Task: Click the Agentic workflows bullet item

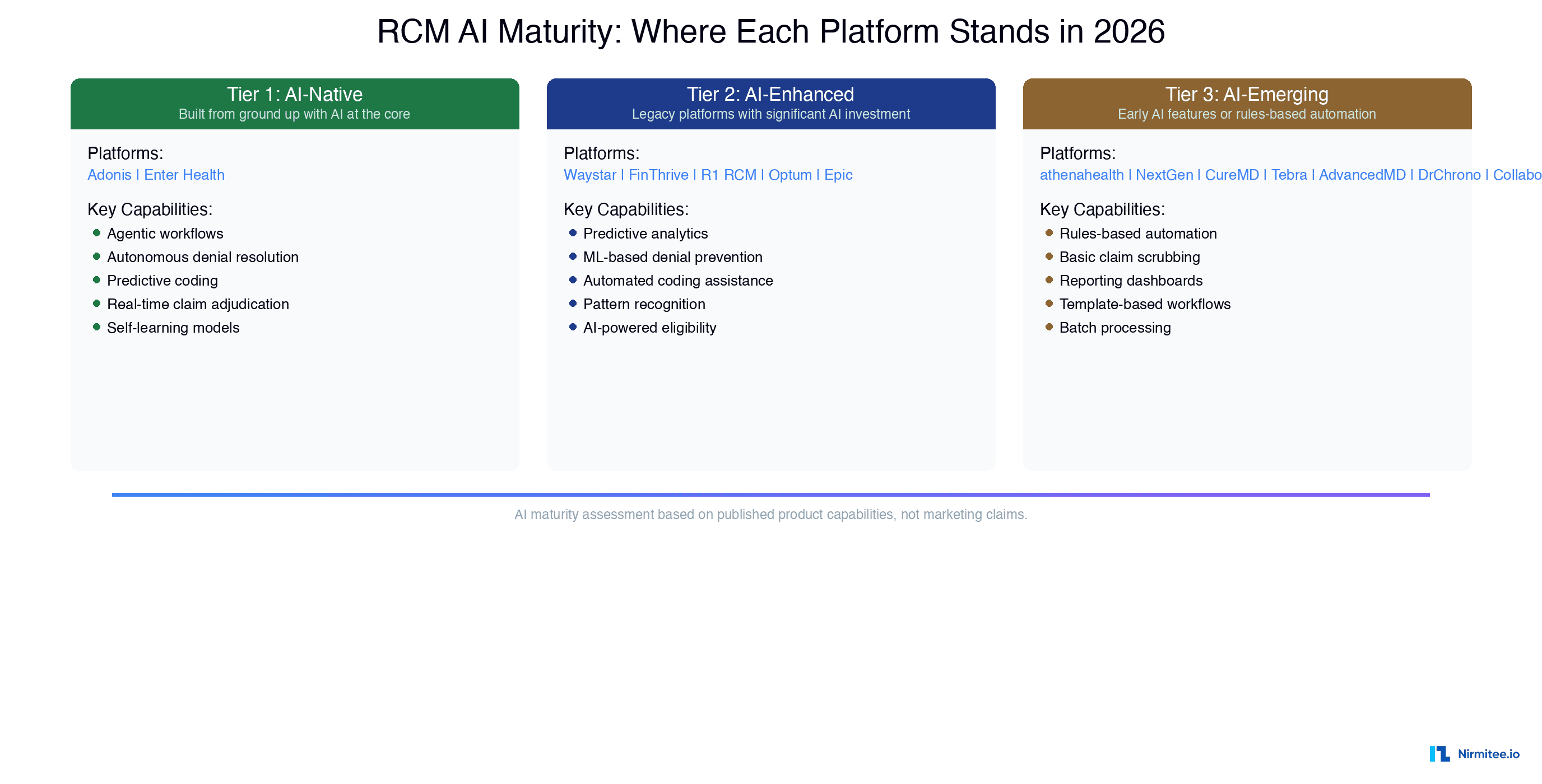Action: point(165,234)
